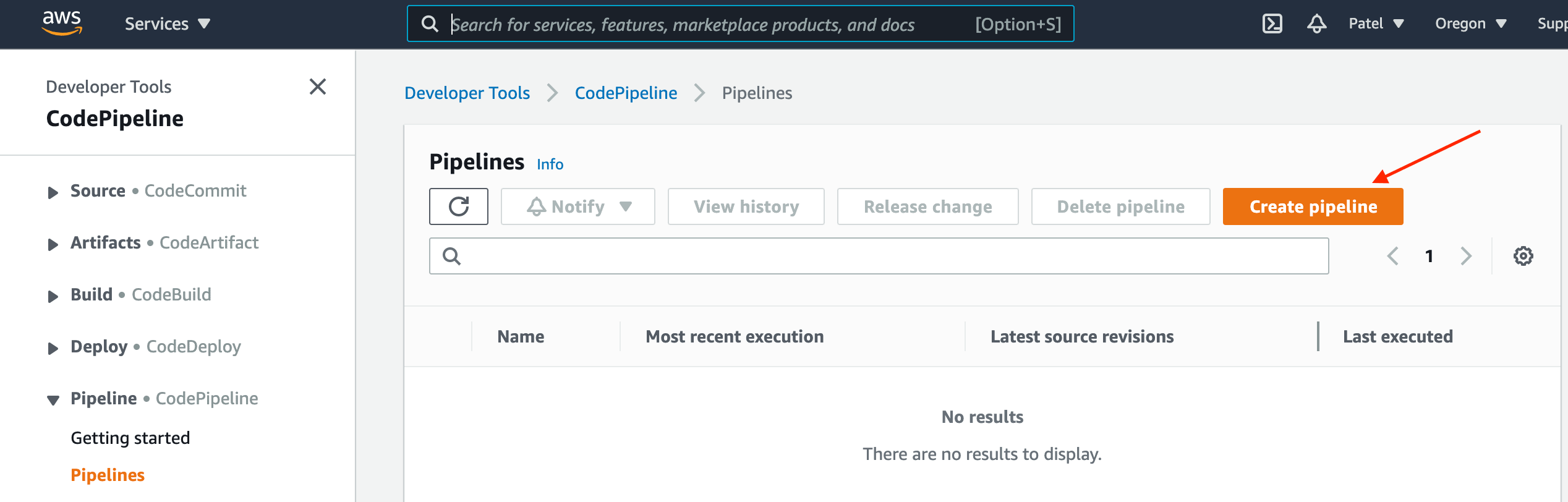
Task: Click the Developer Tools sidebar heading
Action: point(109,87)
